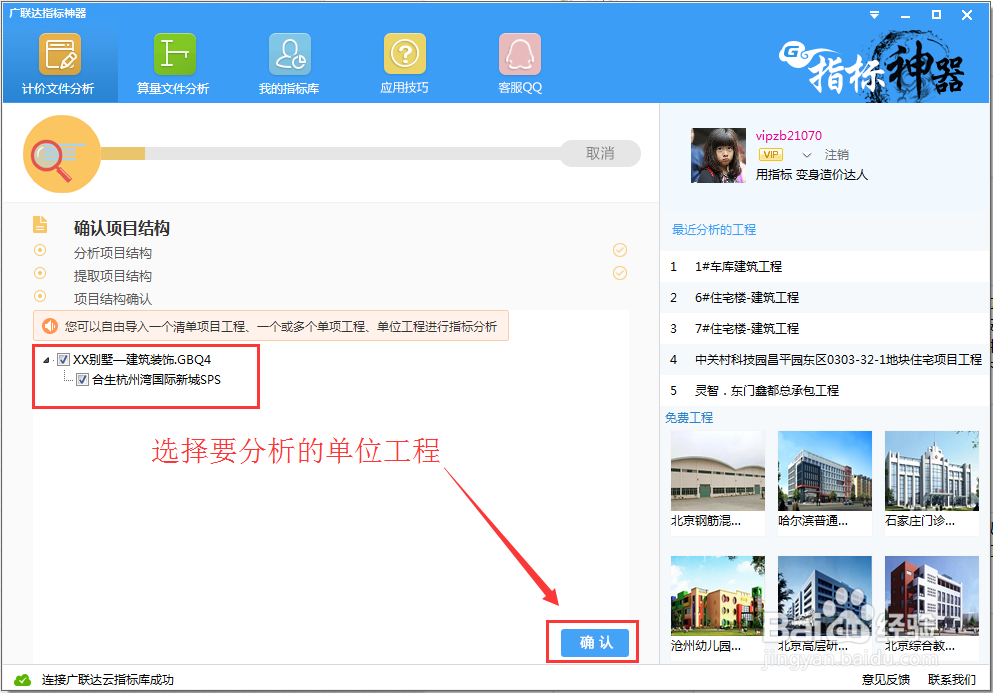
Task: Open the title bar dropdown menu arrow
Action: pyautogui.click(x=875, y=15)
